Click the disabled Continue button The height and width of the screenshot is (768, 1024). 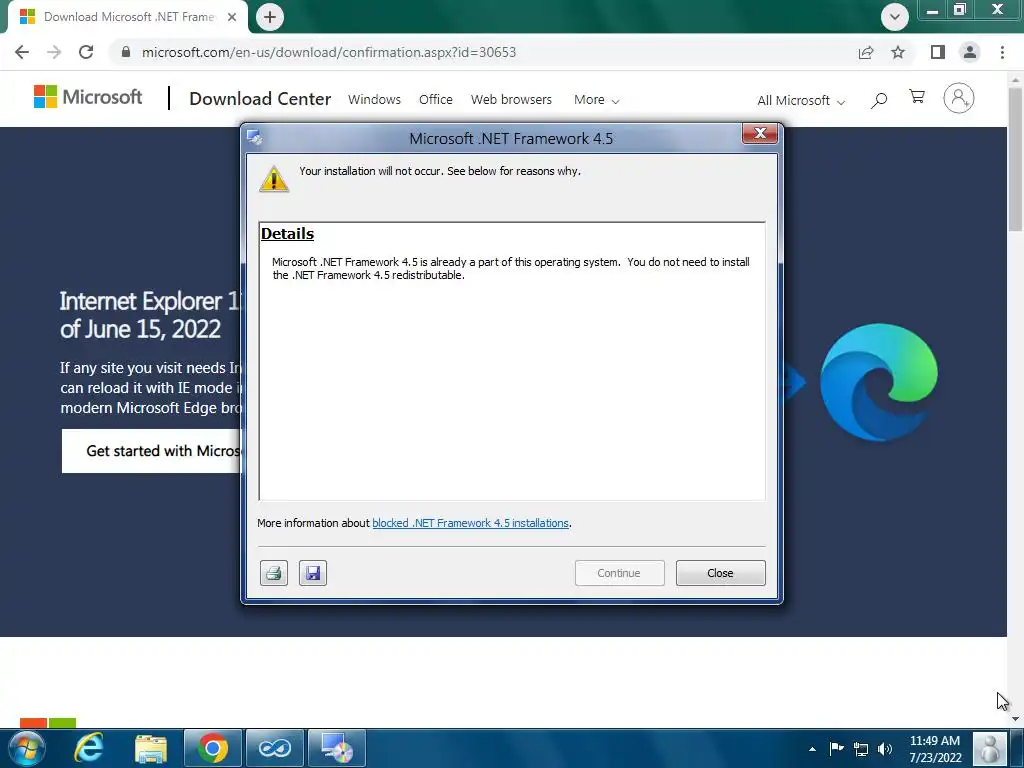(619, 573)
